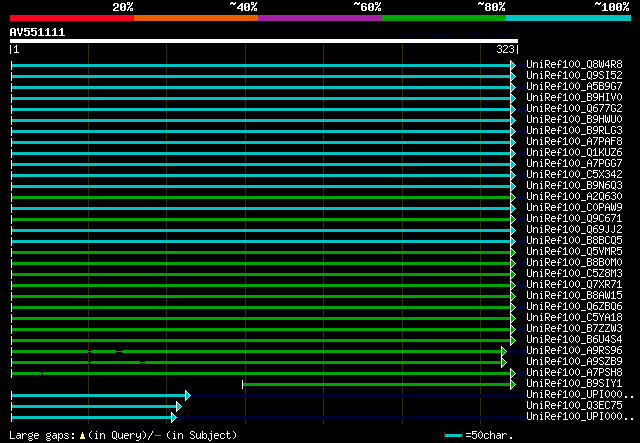Screen dimensions: 640x443
Task: Select the UniRef100_Q1KUZ6 entry
Action: [x=573, y=152]
